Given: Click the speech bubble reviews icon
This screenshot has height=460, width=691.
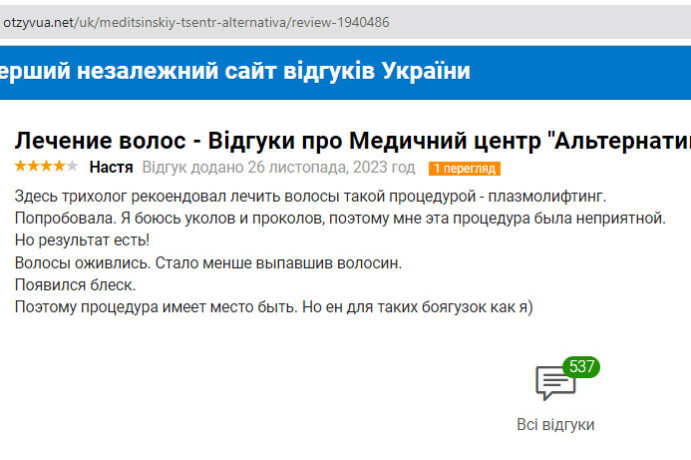Looking at the screenshot, I should [555, 384].
